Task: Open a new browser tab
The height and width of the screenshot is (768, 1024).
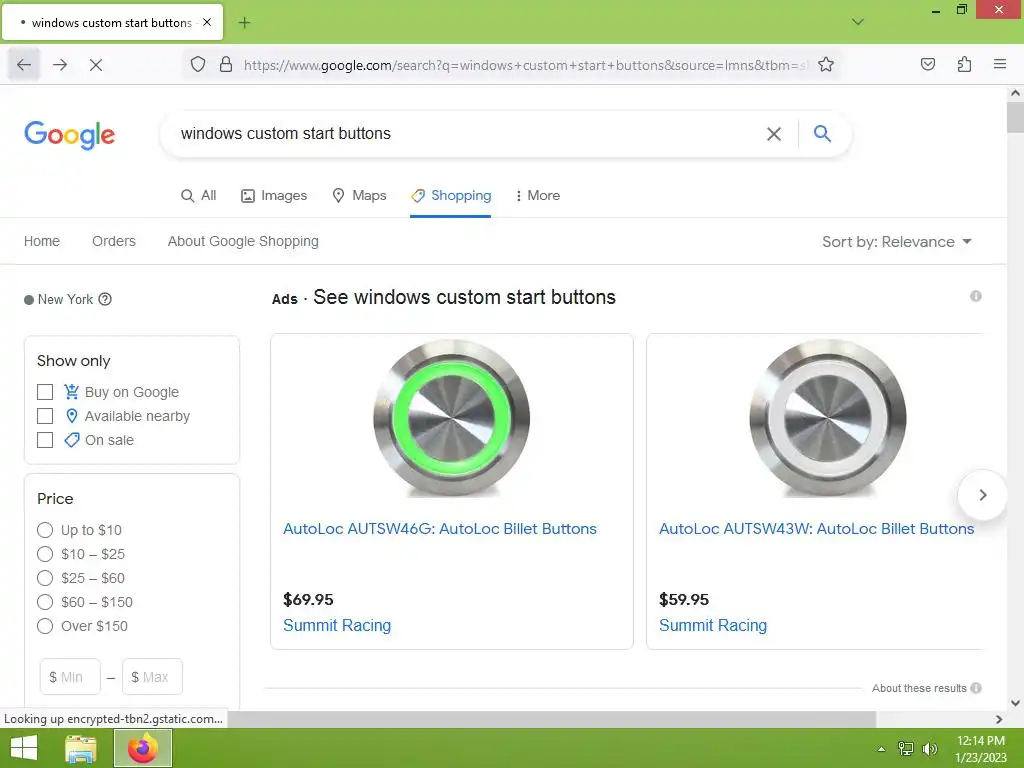Action: point(244,23)
